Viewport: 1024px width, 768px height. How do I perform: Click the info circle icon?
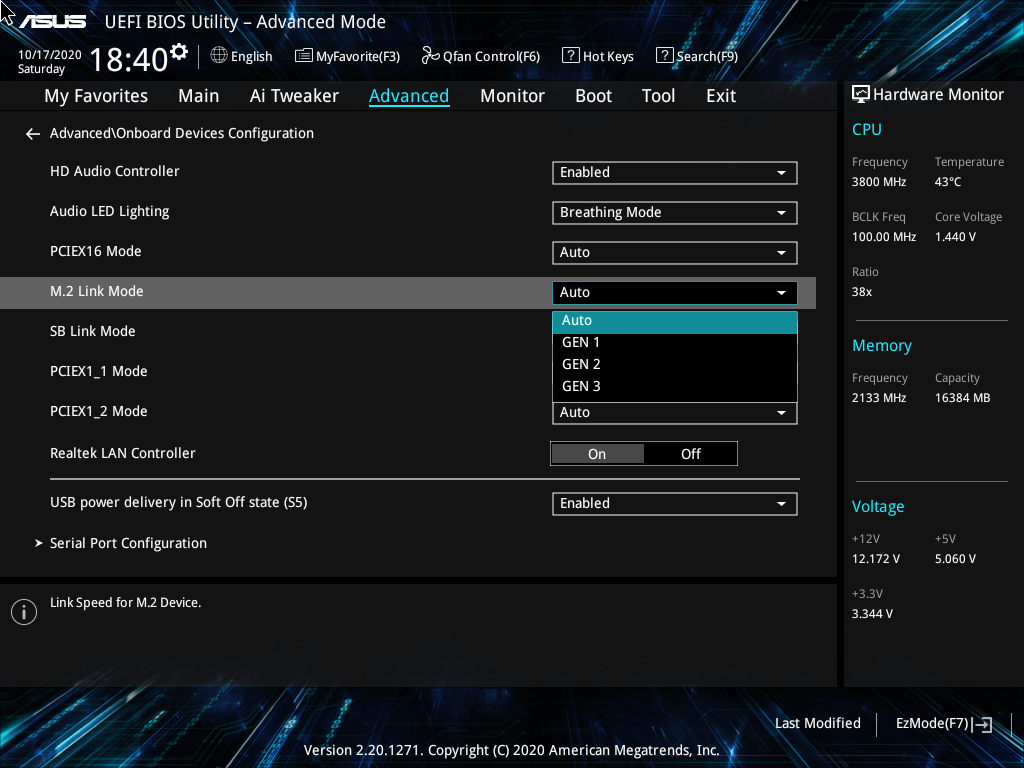[x=24, y=612]
